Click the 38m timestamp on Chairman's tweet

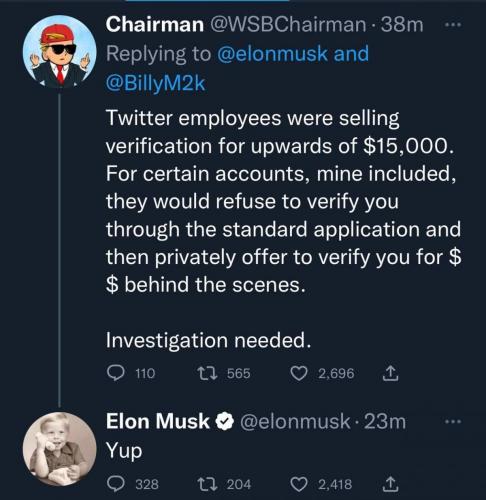pos(402,25)
